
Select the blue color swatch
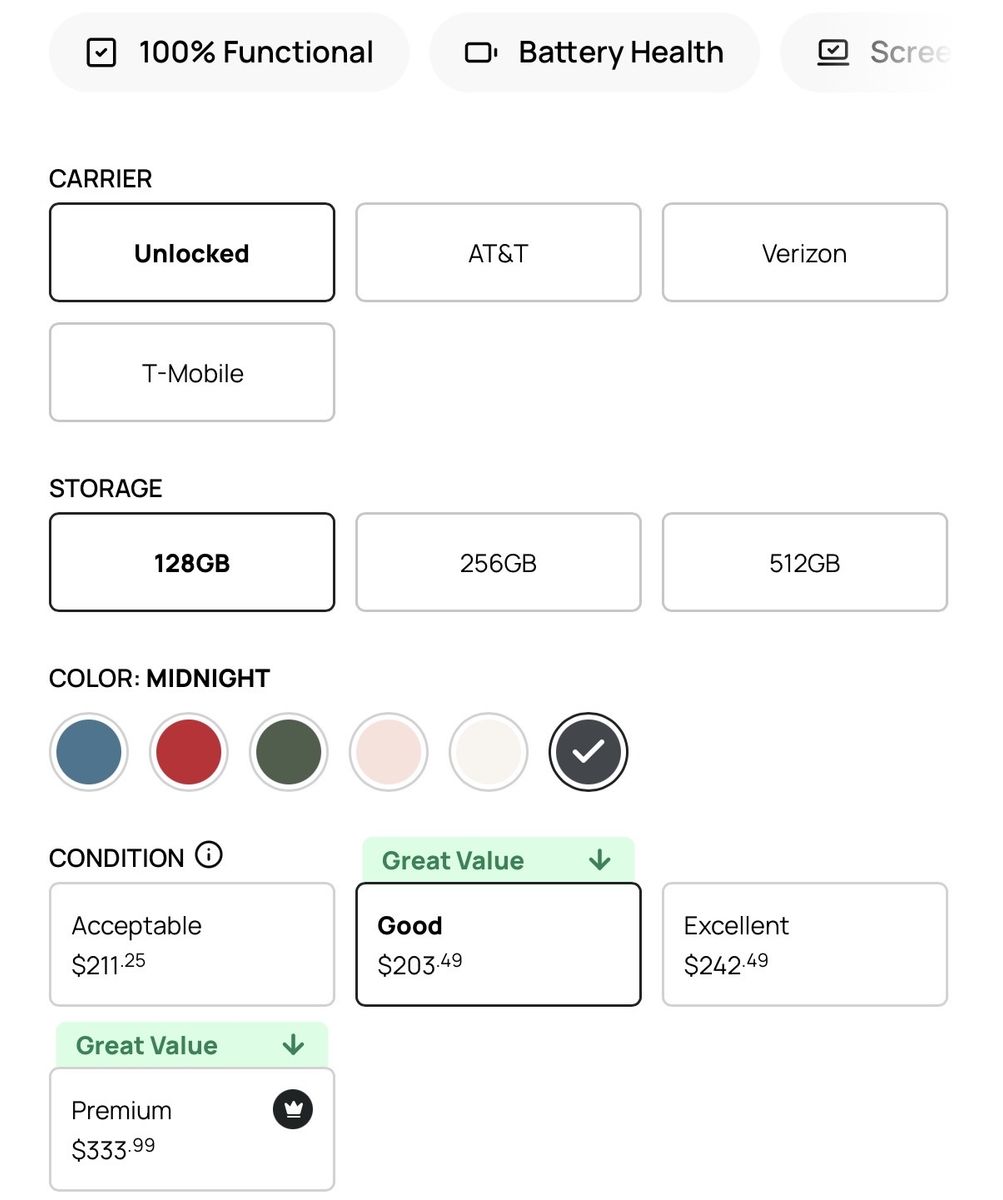point(89,752)
